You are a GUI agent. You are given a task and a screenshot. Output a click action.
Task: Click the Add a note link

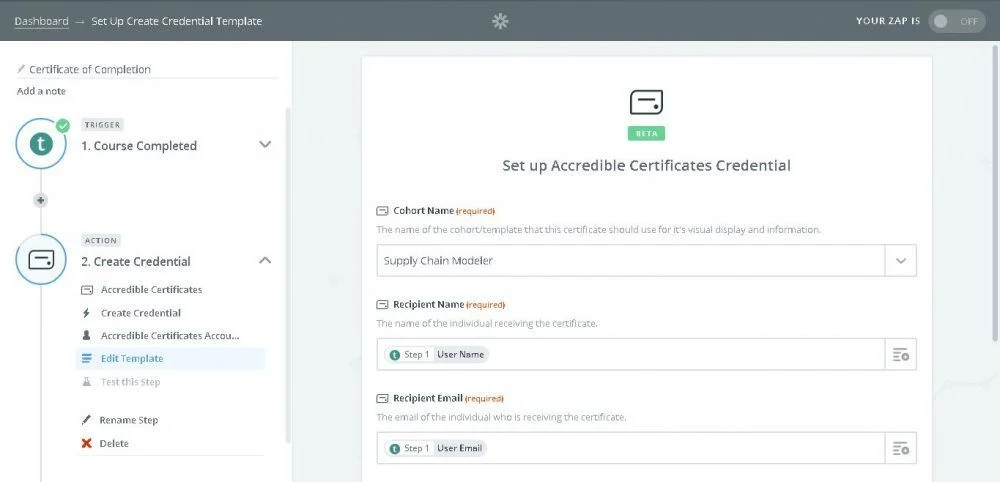coord(41,91)
